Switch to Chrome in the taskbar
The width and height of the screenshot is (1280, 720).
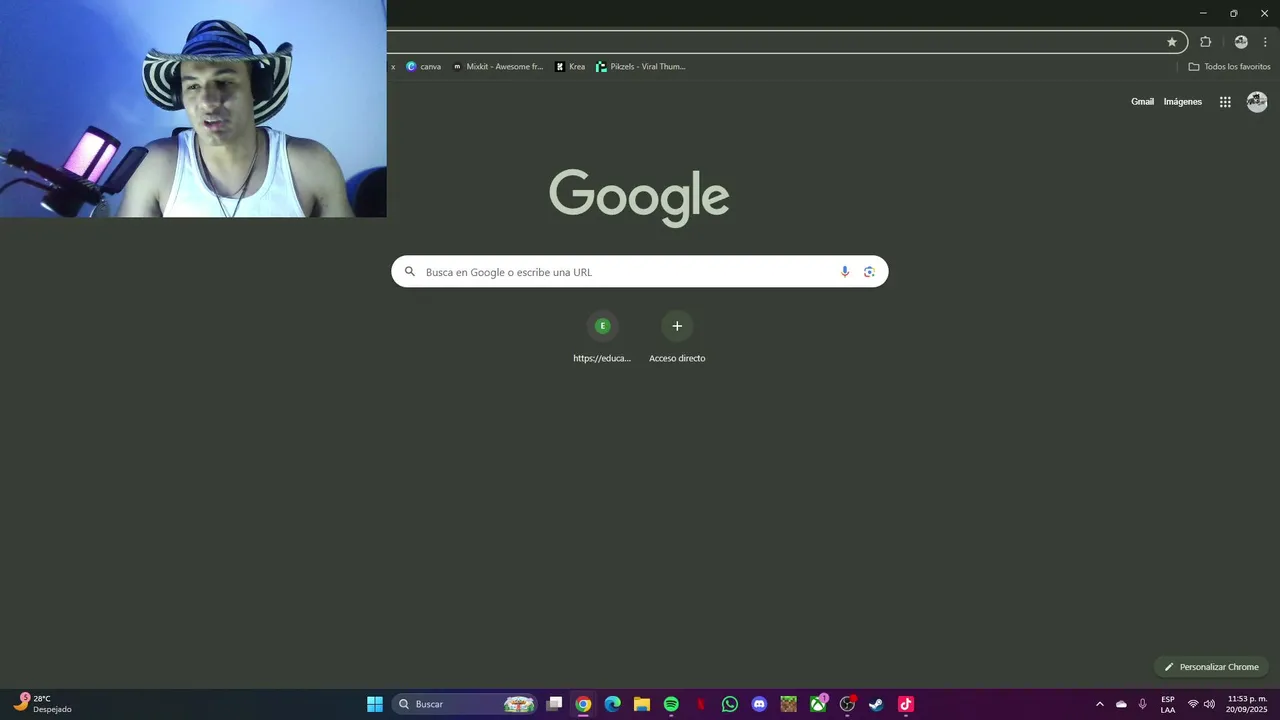click(583, 704)
